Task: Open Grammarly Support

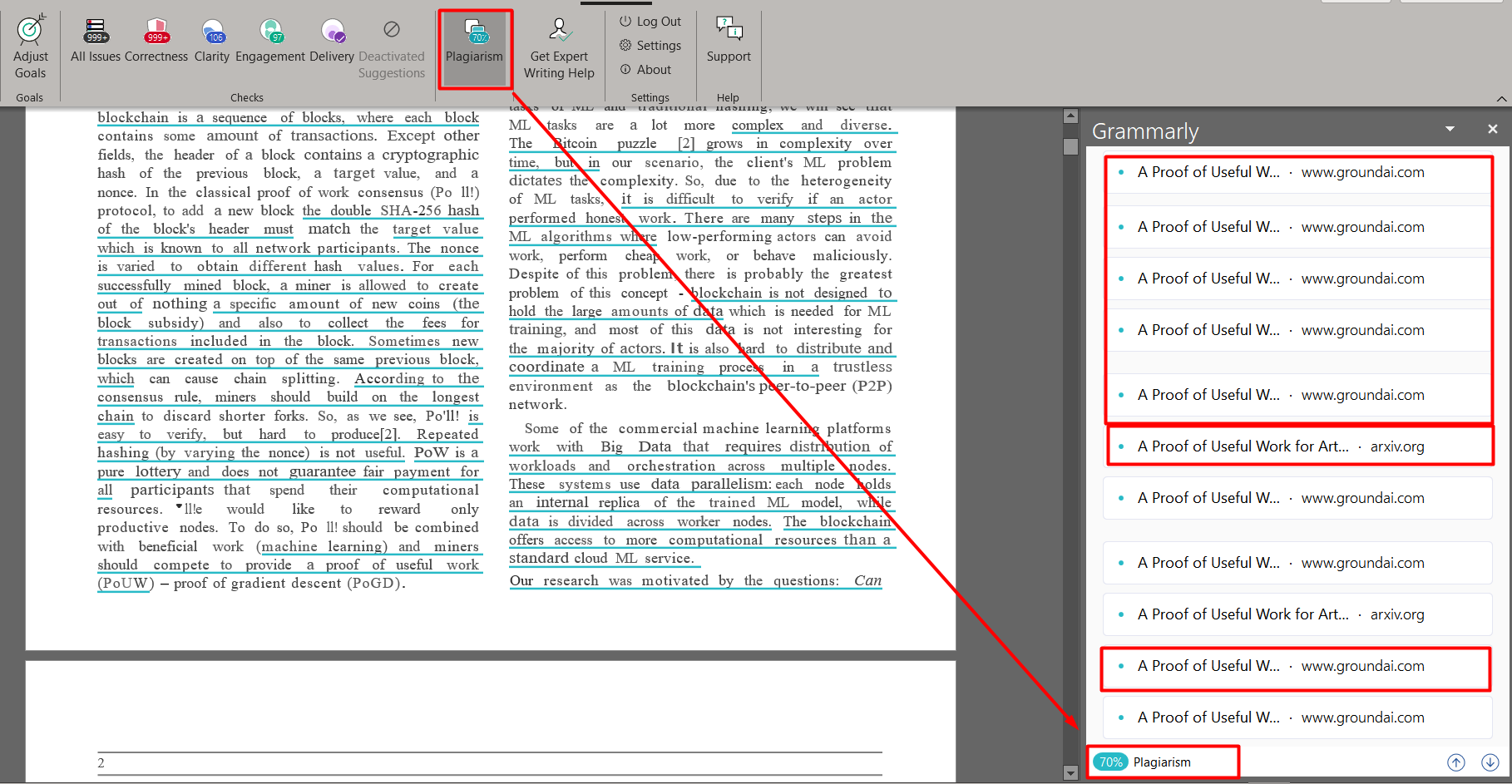Action: (729, 41)
